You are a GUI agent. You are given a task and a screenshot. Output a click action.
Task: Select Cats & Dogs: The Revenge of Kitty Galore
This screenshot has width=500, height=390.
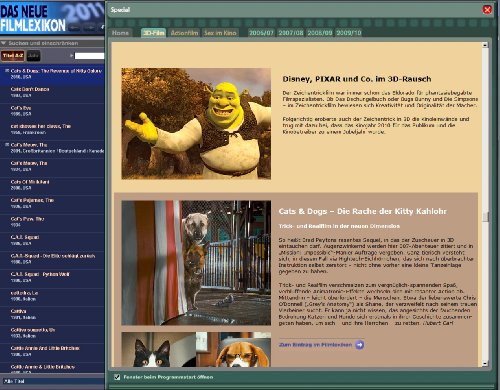(52, 74)
